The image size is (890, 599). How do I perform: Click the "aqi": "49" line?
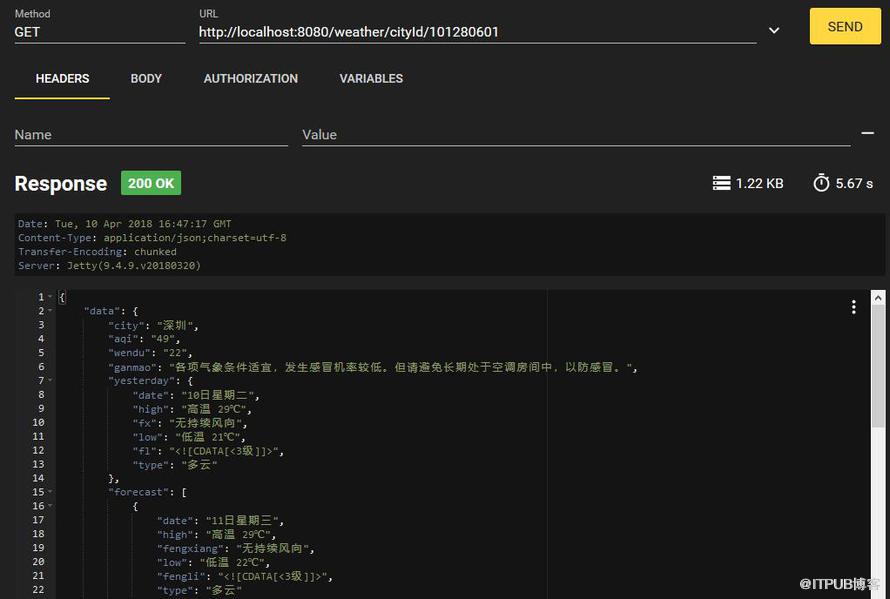(x=144, y=339)
